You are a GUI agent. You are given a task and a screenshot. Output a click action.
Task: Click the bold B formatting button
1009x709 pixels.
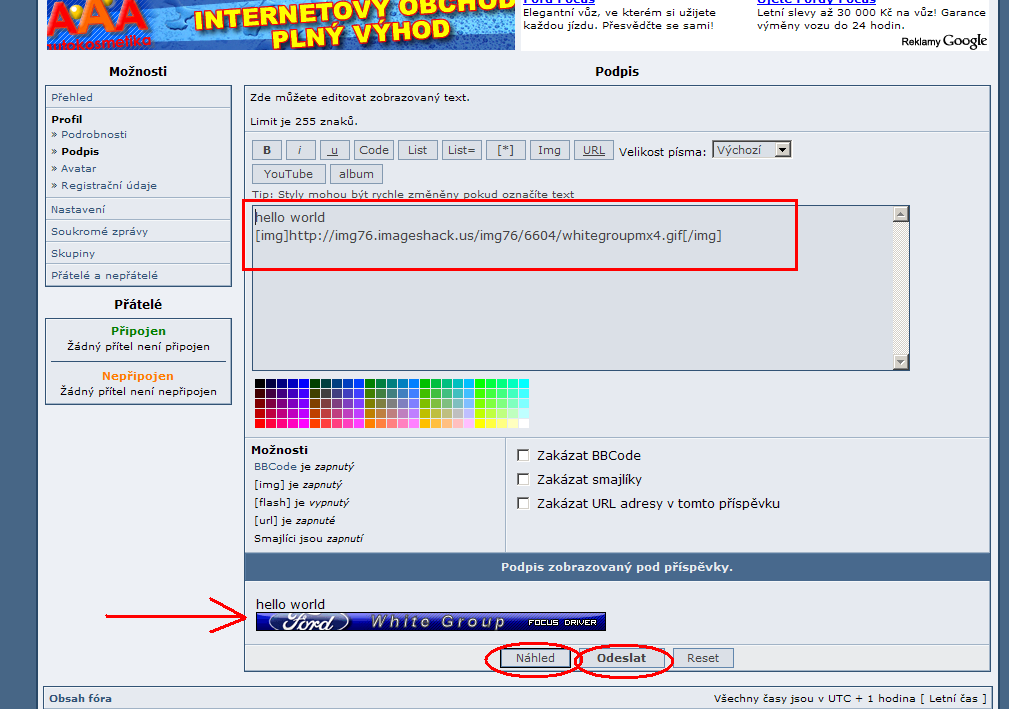[x=266, y=150]
